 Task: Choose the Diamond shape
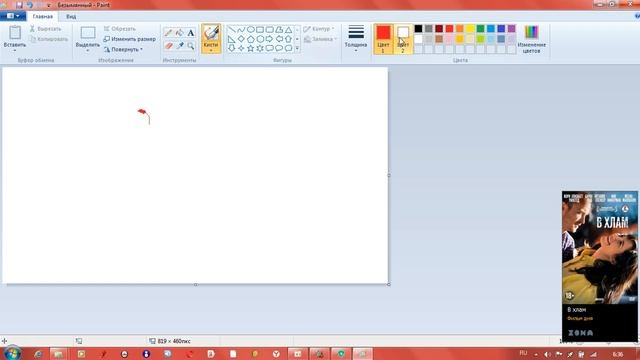tap(241, 39)
